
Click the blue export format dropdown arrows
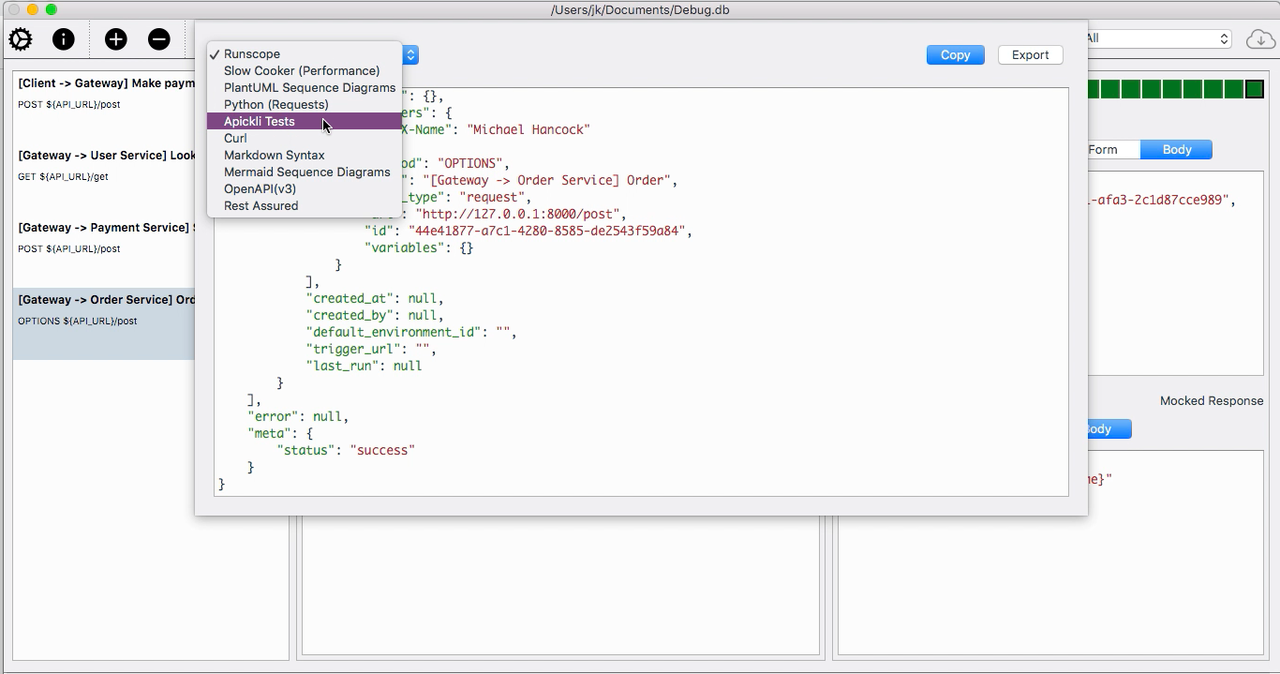pyautogui.click(x=411, y=55)
